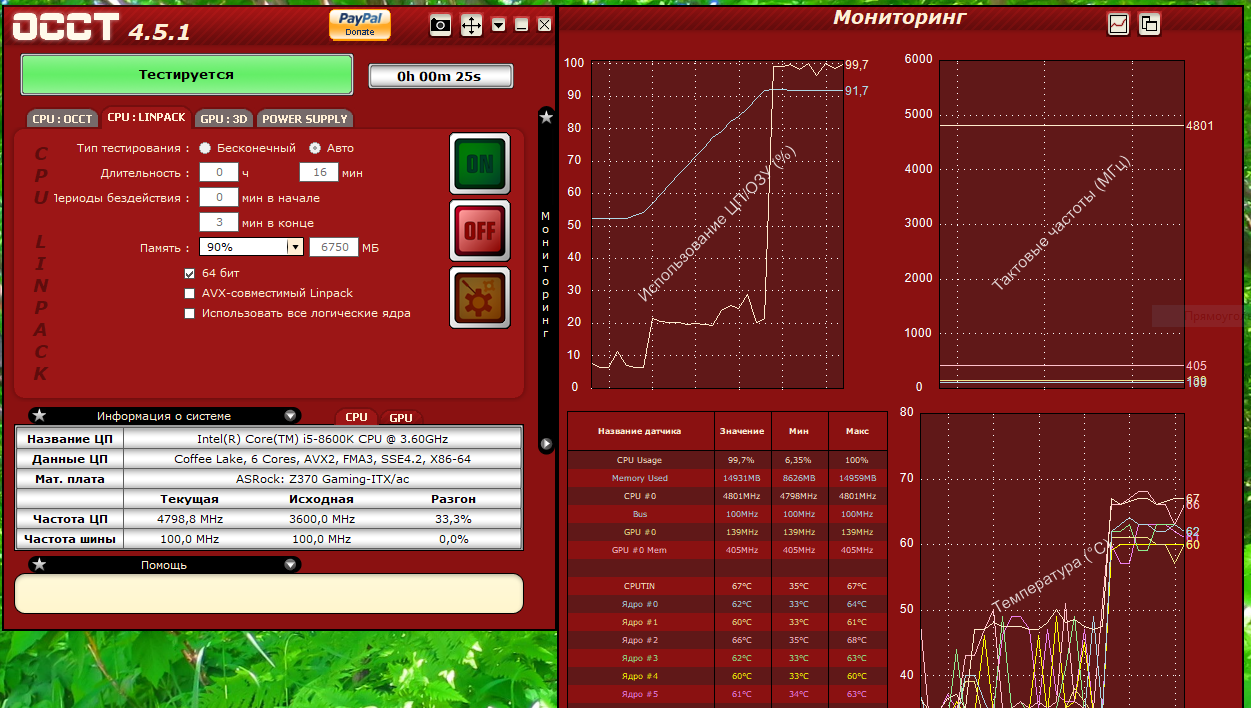Enable AVX-совместимый Linpack checkbox
The image size is (1251, 708).
coord(190,293)
